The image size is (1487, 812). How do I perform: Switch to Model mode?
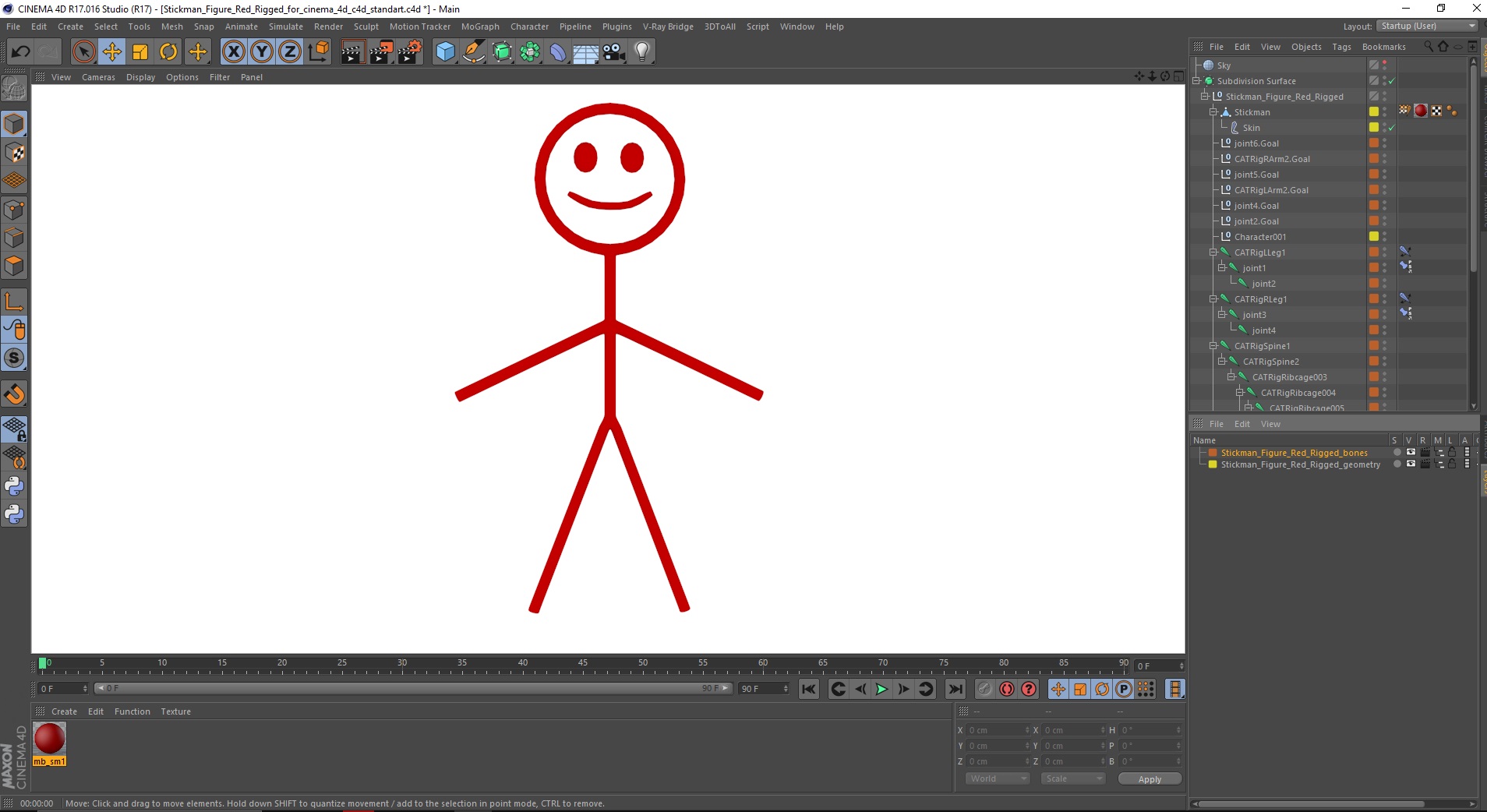14,124
